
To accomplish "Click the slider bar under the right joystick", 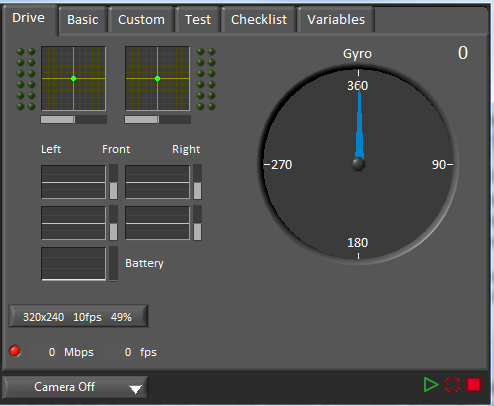I will (158, 119).
